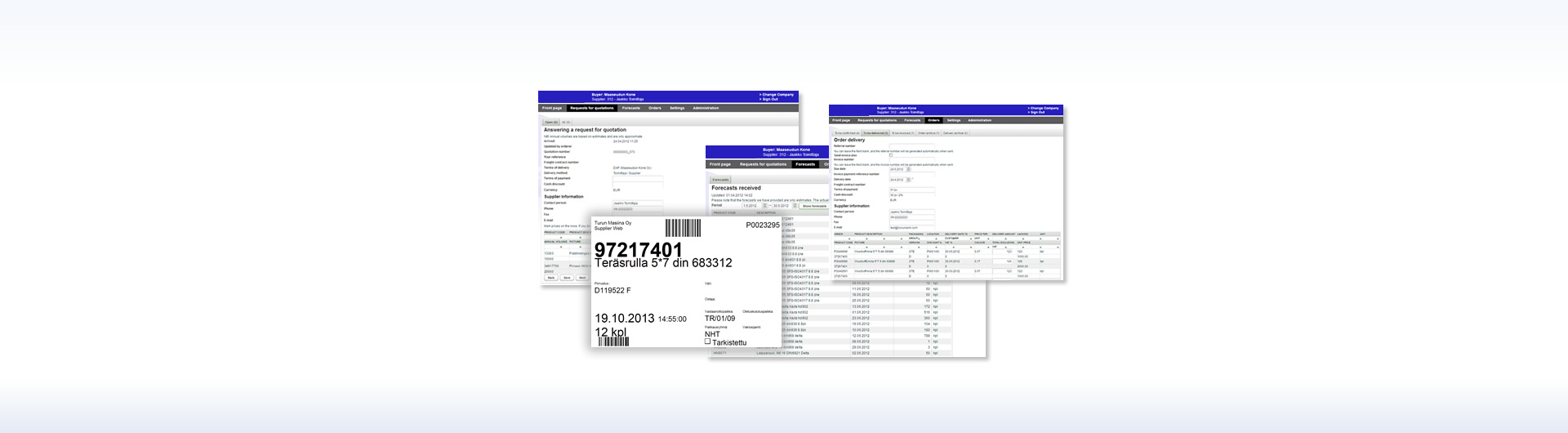Open Front page tab in quotation window
The height and width of the screenshot is (433, 1568).
(552, 108)
